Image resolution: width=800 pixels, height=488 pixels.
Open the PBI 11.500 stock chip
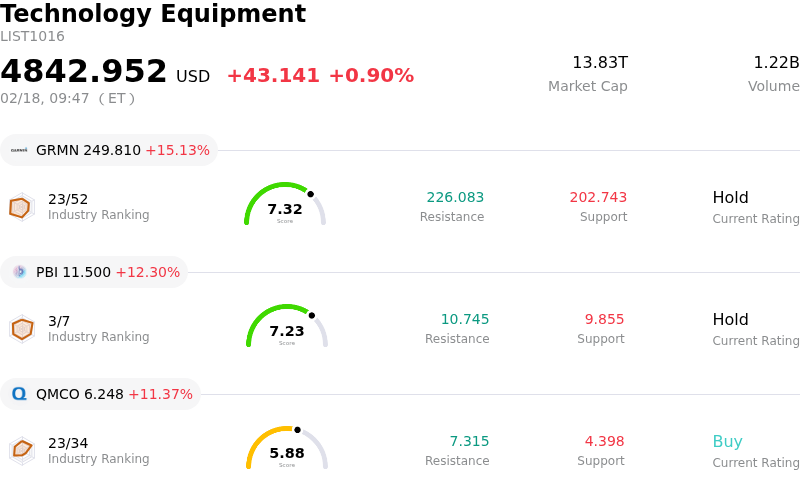pos(94,272)
